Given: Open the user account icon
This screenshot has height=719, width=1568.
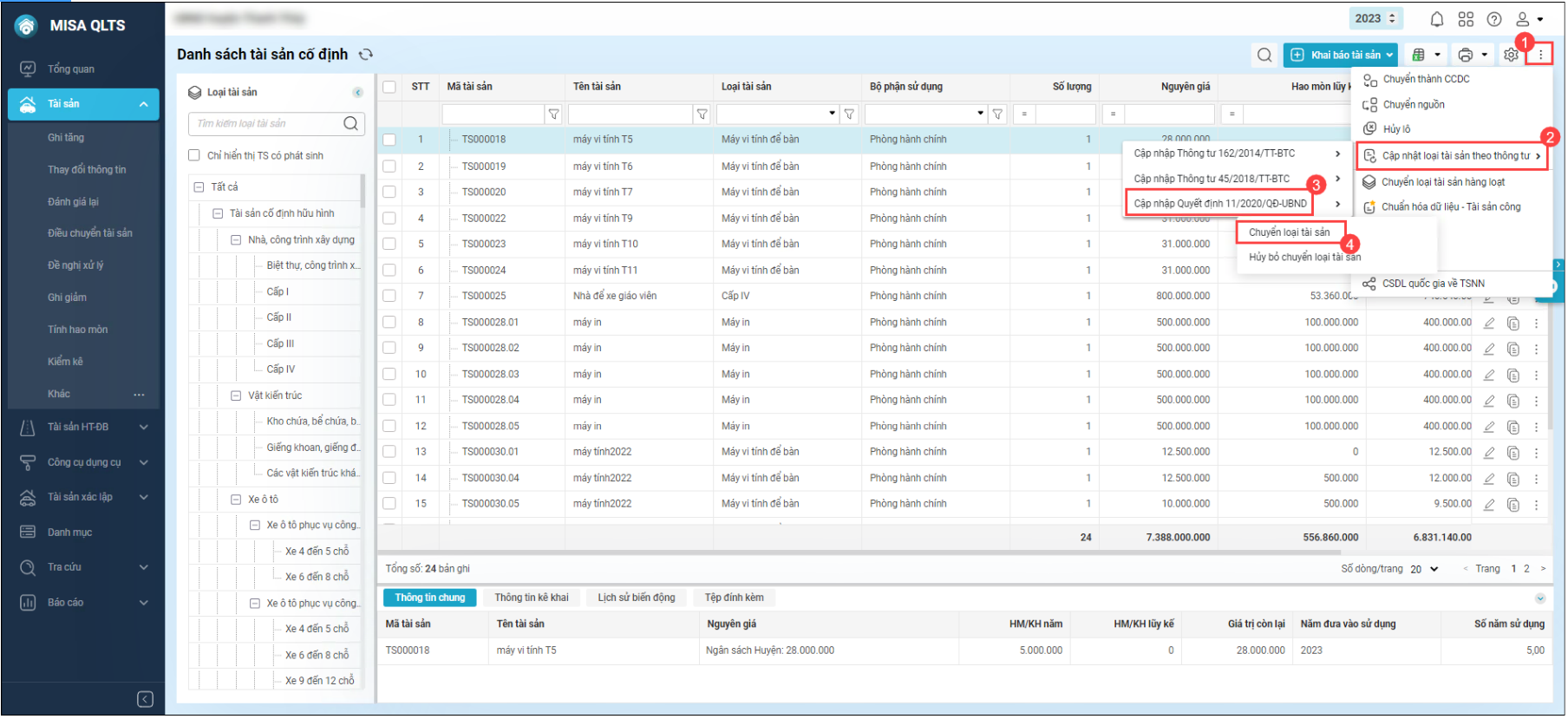Looking at the screenshot, I should pos(1522,19).
